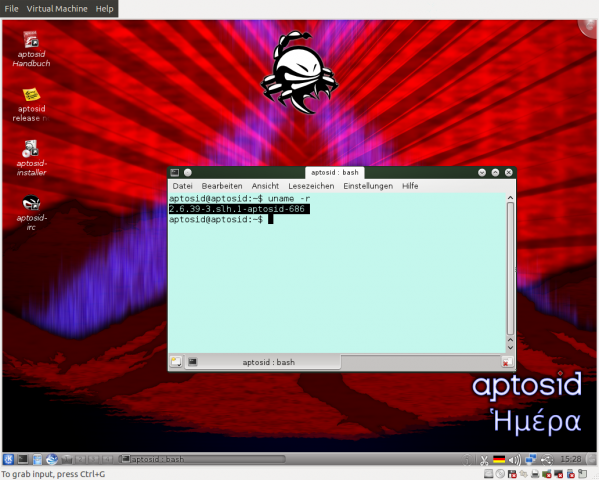Open the Klipper clipboard scissors tray icon
Screen dimensions: 599x480
coord(484,460)
